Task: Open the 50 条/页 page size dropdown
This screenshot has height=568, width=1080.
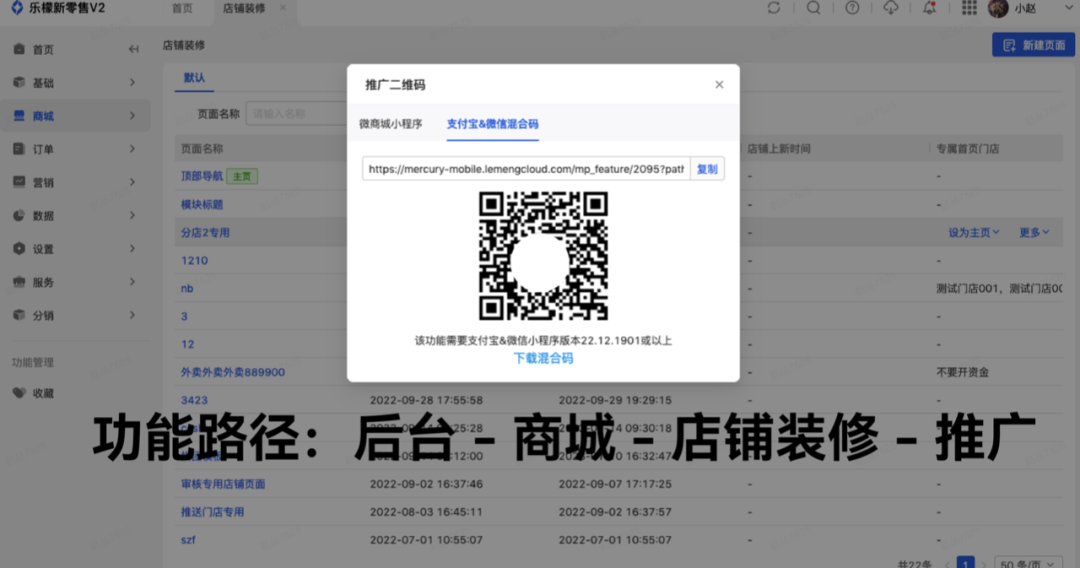Action: click(1028, 563)
